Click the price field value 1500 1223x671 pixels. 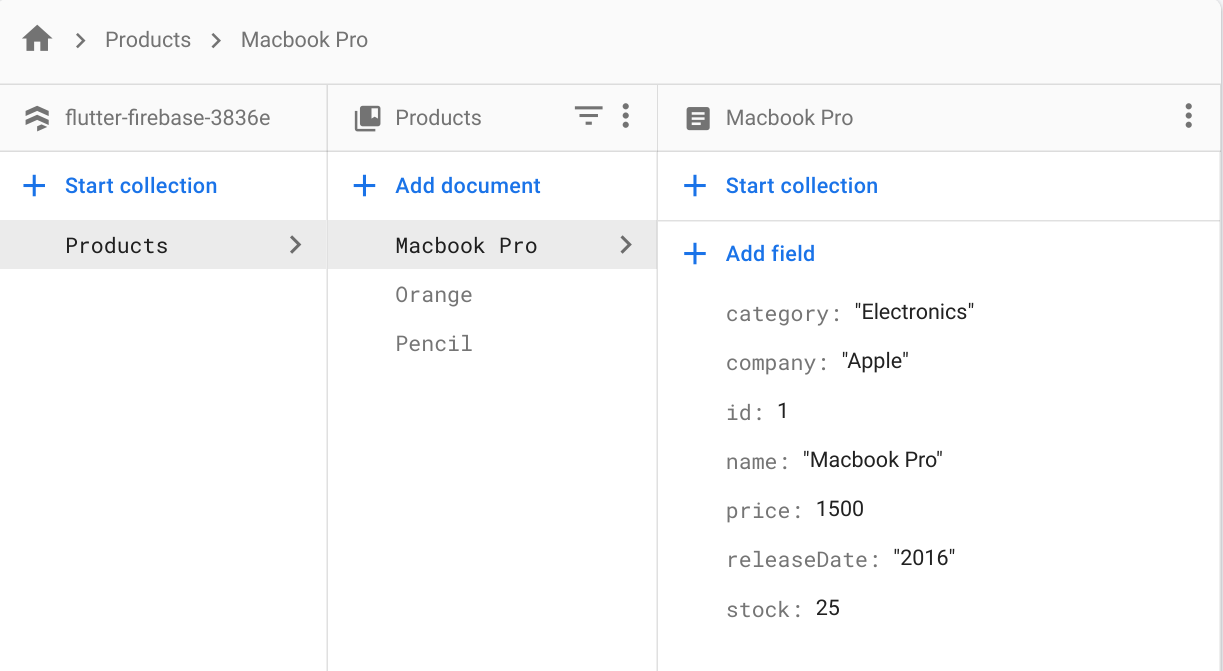point(840,509)
